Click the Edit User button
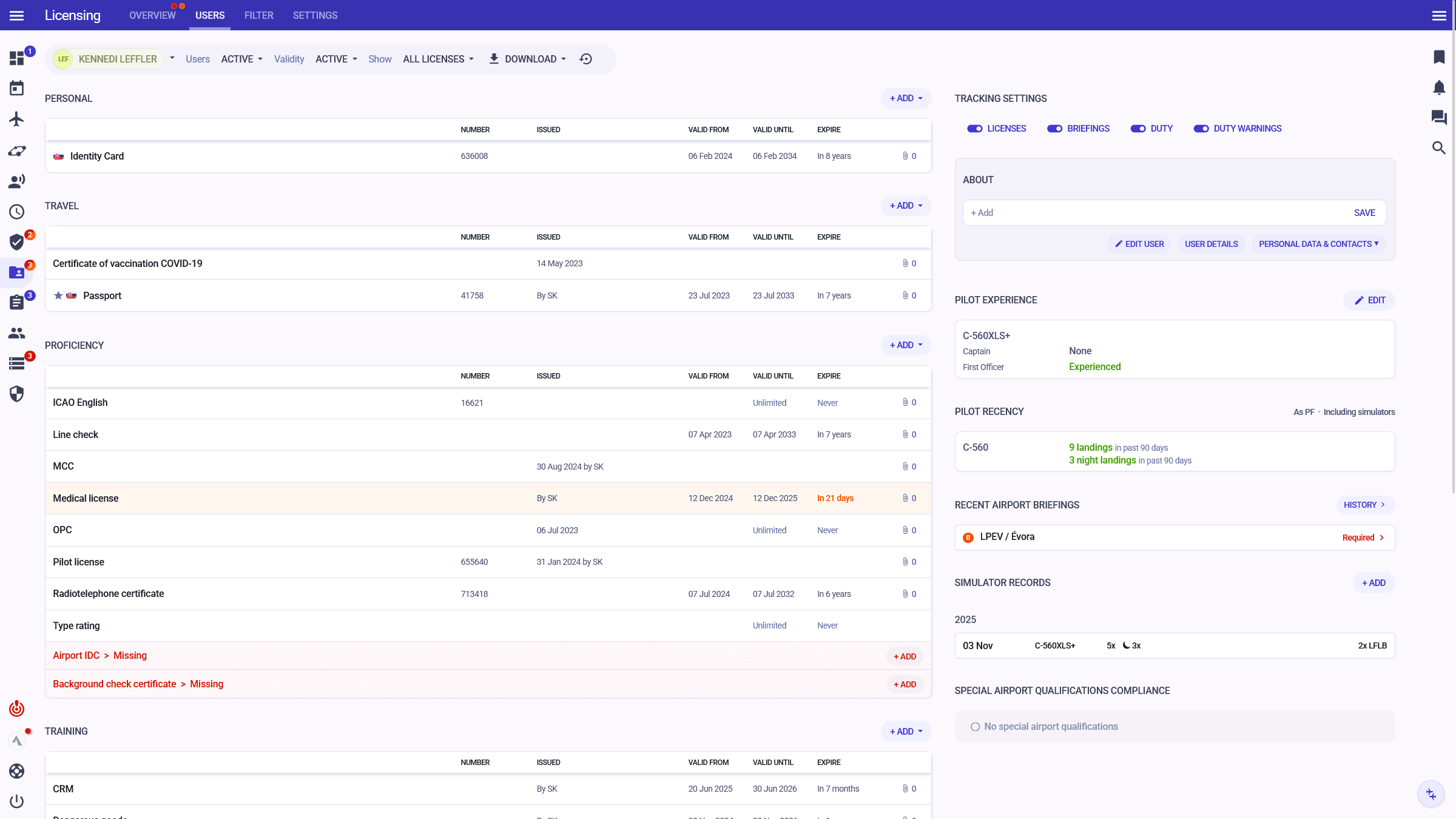The height and width of the screenshot is (819, 1456). [x=1139, y=244]
